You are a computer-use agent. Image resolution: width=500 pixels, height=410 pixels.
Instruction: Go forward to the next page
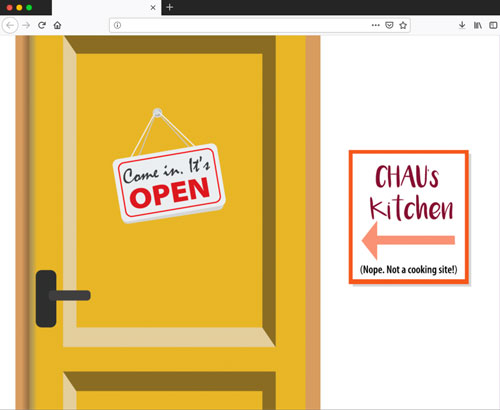pyautogui.click(x=26, y=25)
